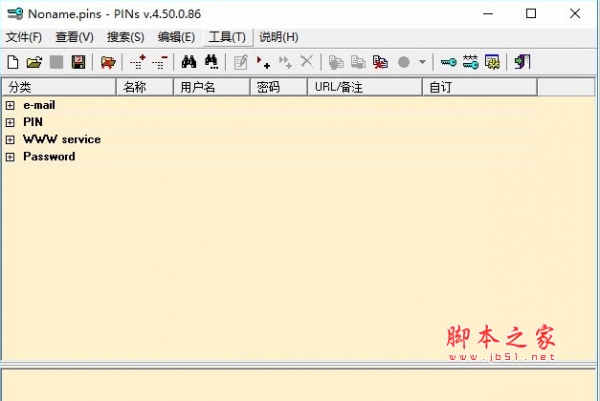Open the 说明(H) menu
The image size is (600, 401).
pyautogui.click(x=279, y=37)
